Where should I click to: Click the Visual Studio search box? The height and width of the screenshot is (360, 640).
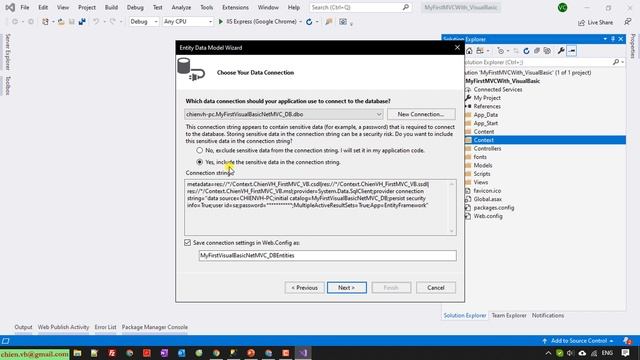360,7
